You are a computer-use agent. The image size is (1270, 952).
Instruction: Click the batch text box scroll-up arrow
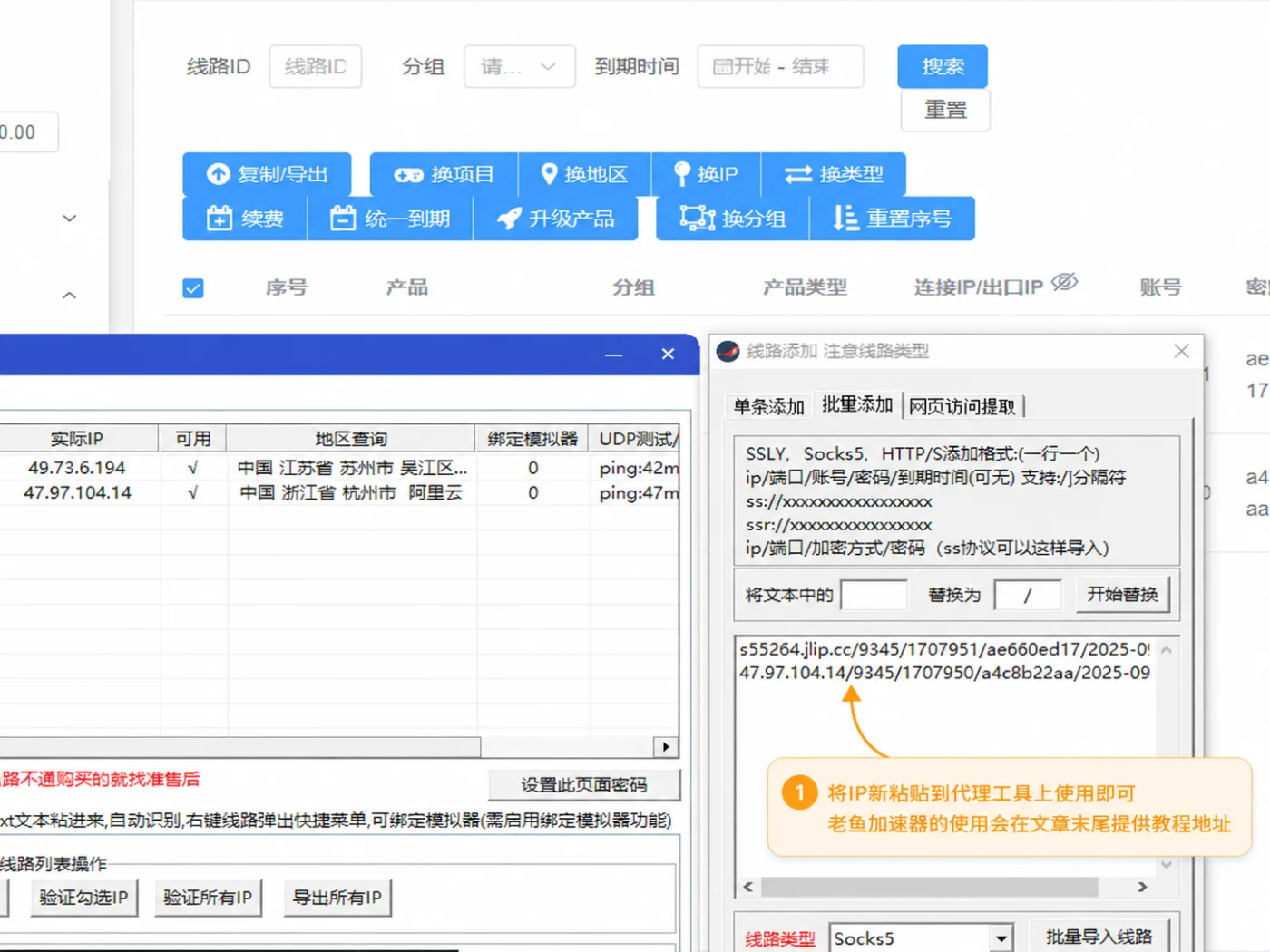(1167, 650)
